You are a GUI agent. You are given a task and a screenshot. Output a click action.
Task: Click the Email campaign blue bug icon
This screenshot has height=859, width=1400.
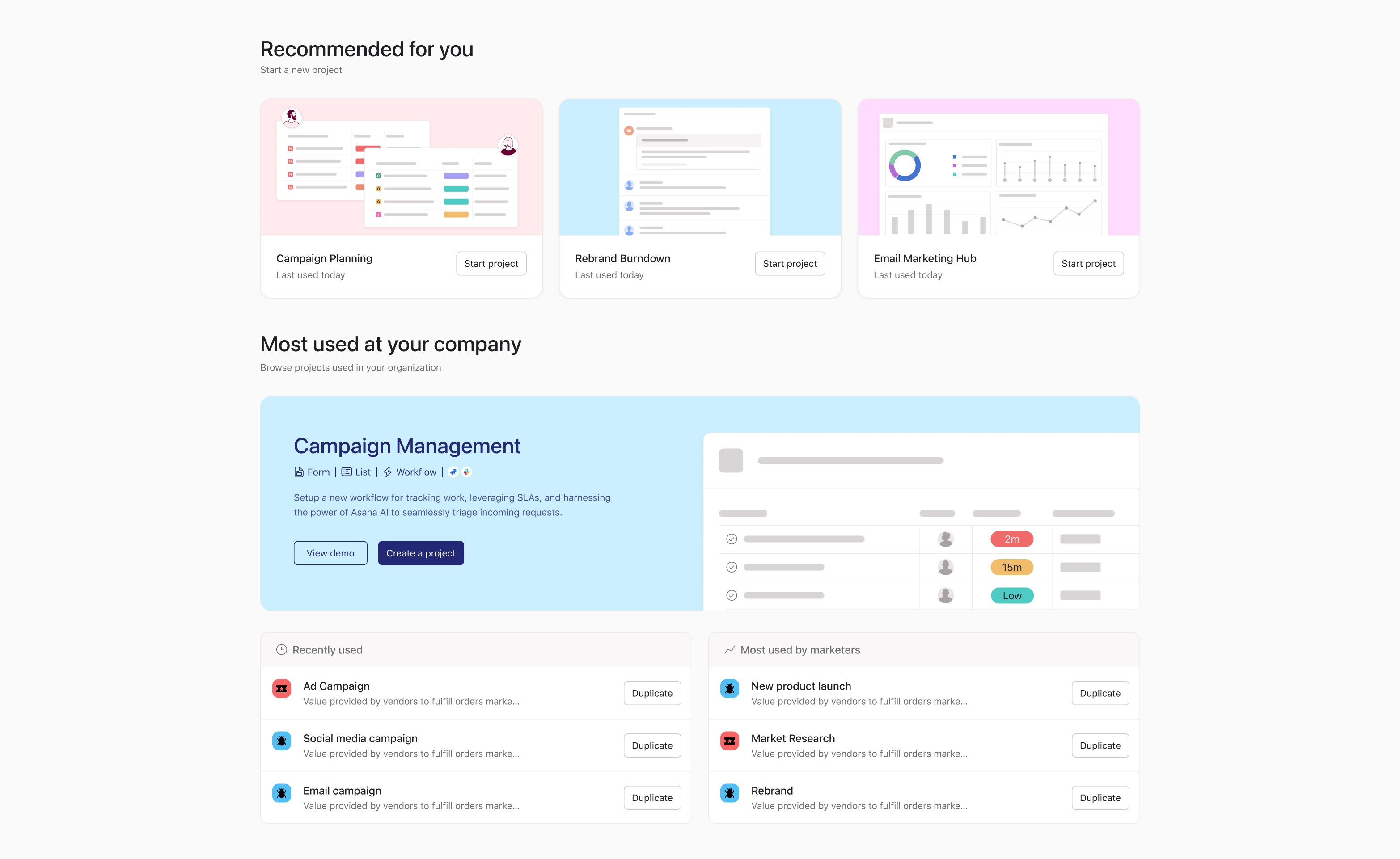pyautogui.click(x=281, y=793)
